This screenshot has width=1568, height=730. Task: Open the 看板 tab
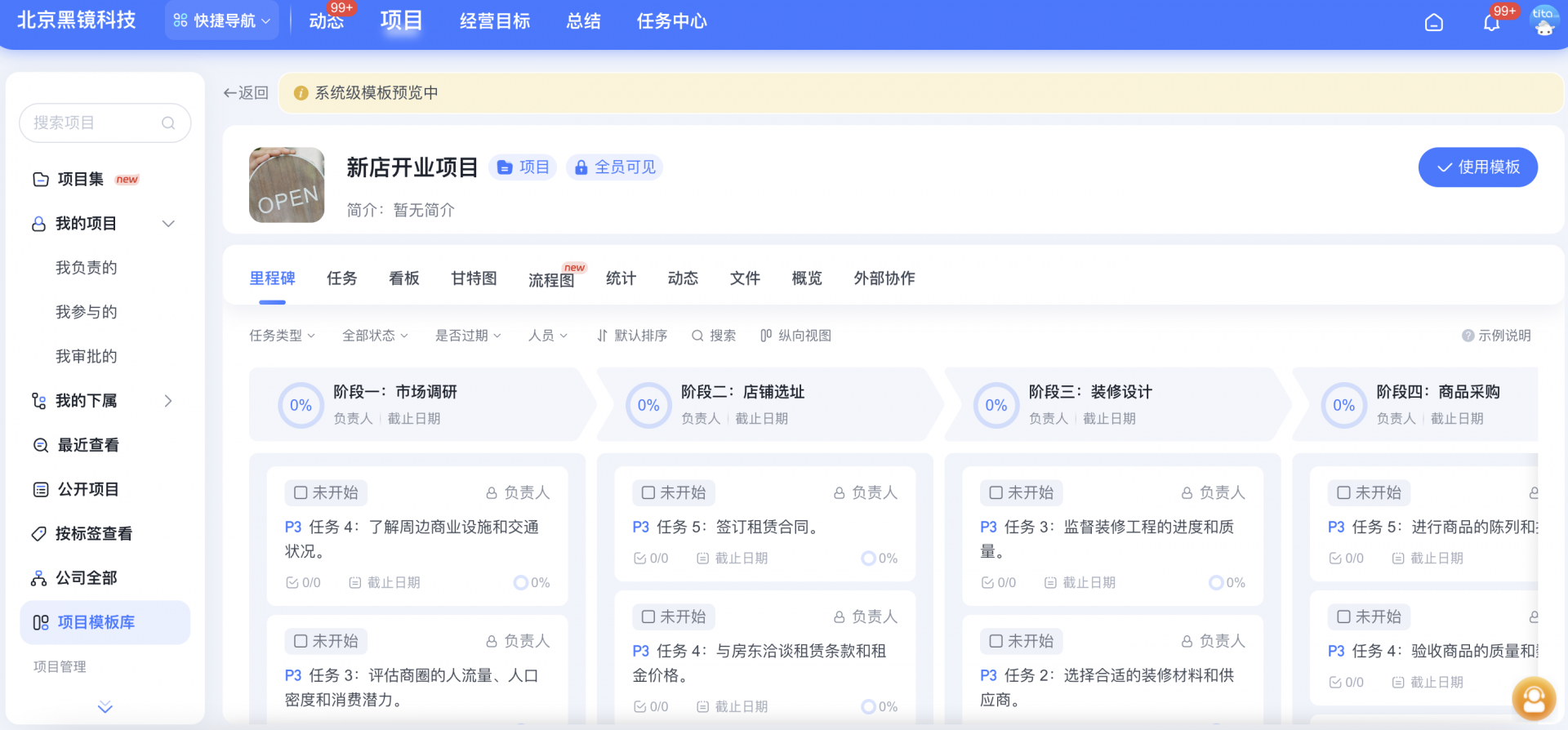coord(403,278)
